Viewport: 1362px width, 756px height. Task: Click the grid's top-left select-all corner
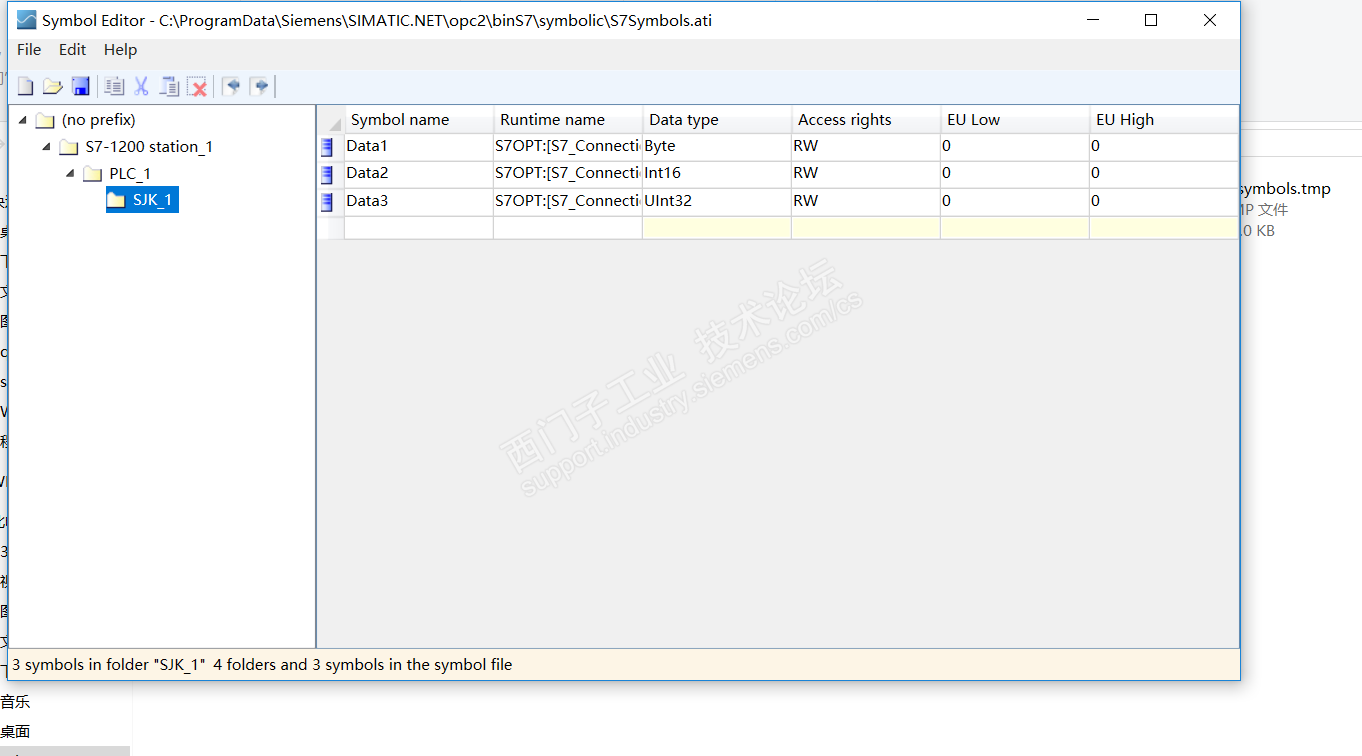[331, 120]
